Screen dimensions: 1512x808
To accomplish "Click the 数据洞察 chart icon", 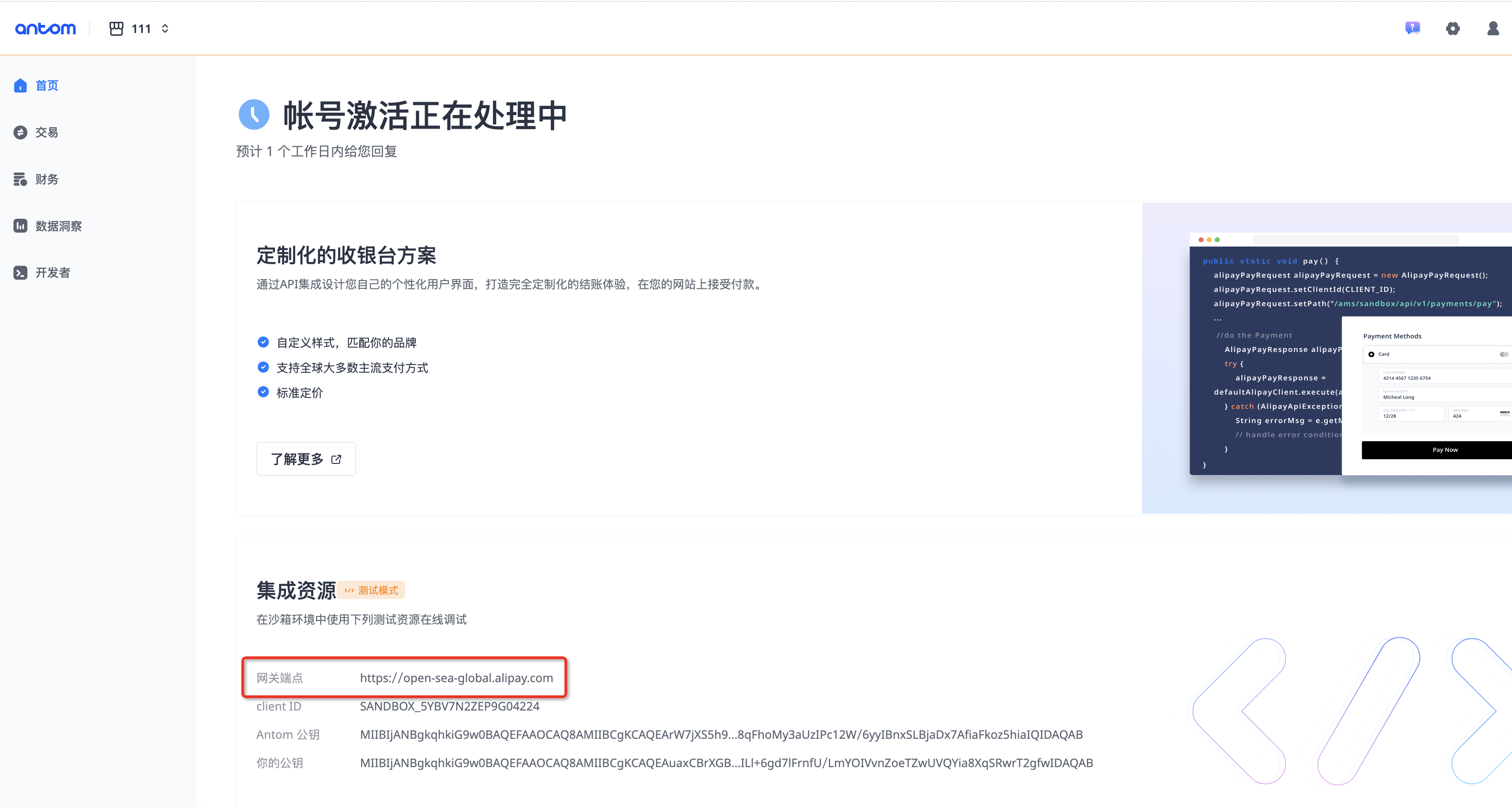I will [x=20, y=226].
